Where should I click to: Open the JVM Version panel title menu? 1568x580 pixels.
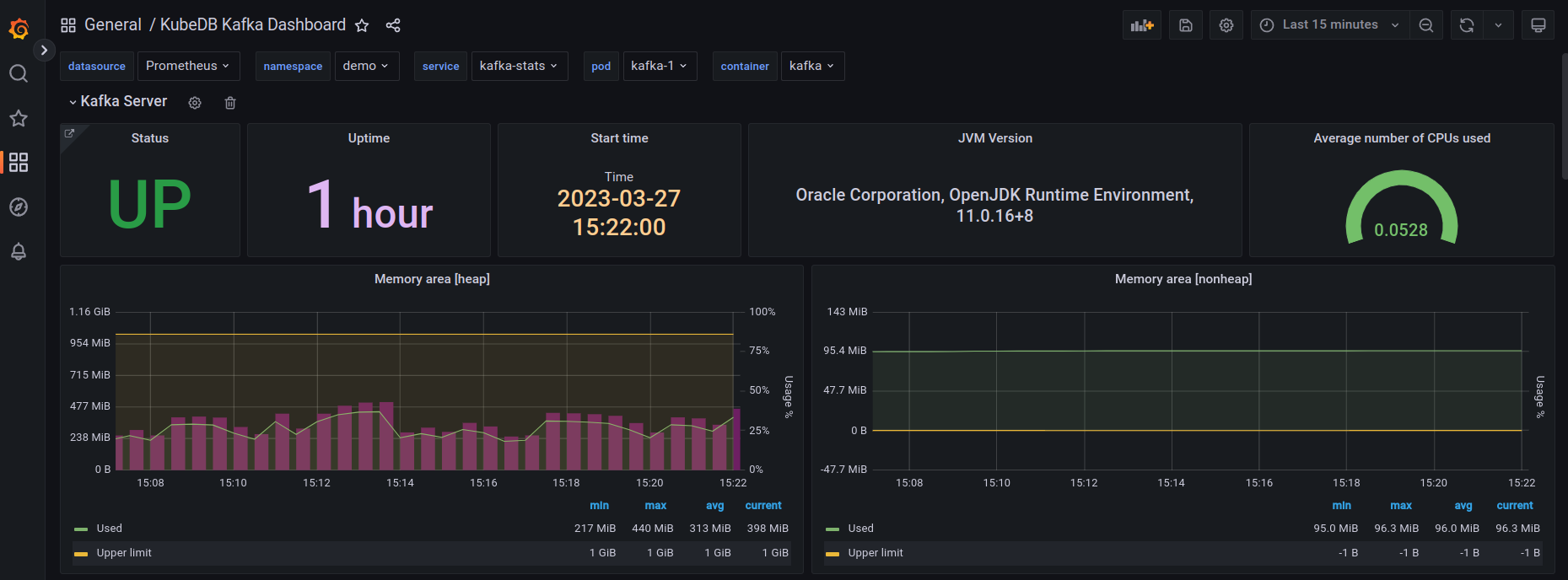point(995,138)
